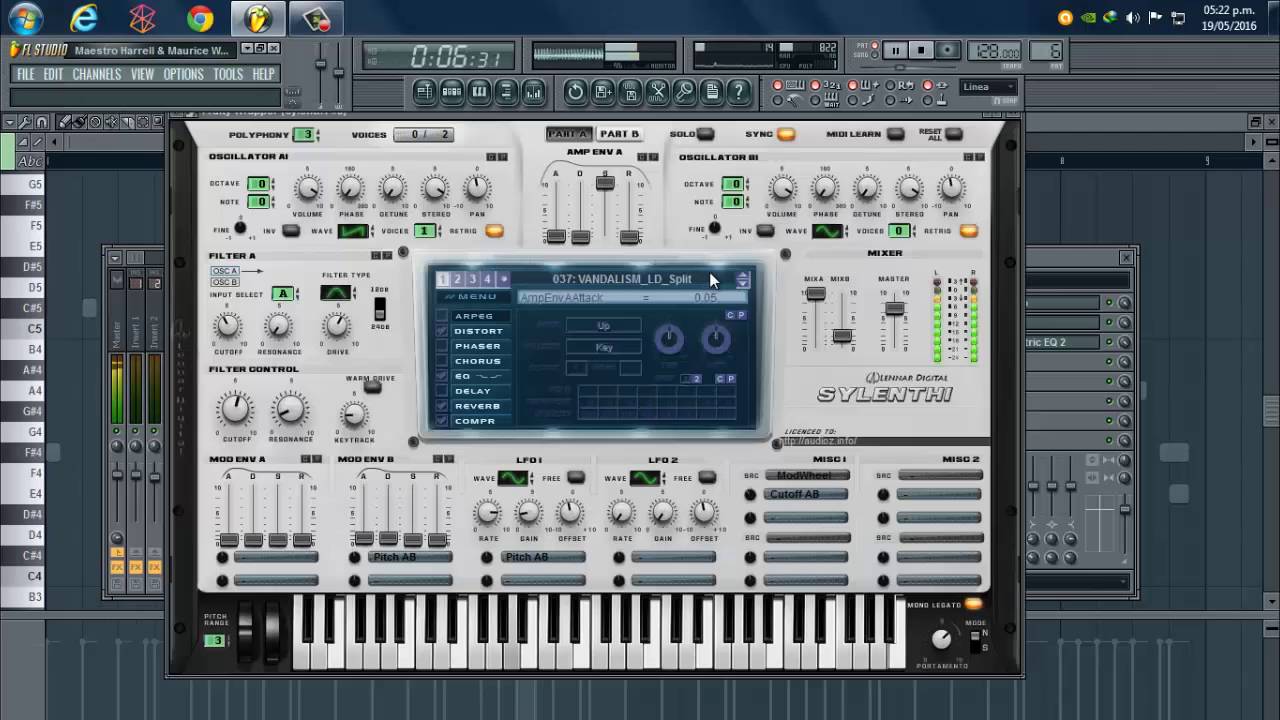Open the EDIT menu
Image resolution: width=1280 pixels, height=720 pixels.
tap(53, 74)
